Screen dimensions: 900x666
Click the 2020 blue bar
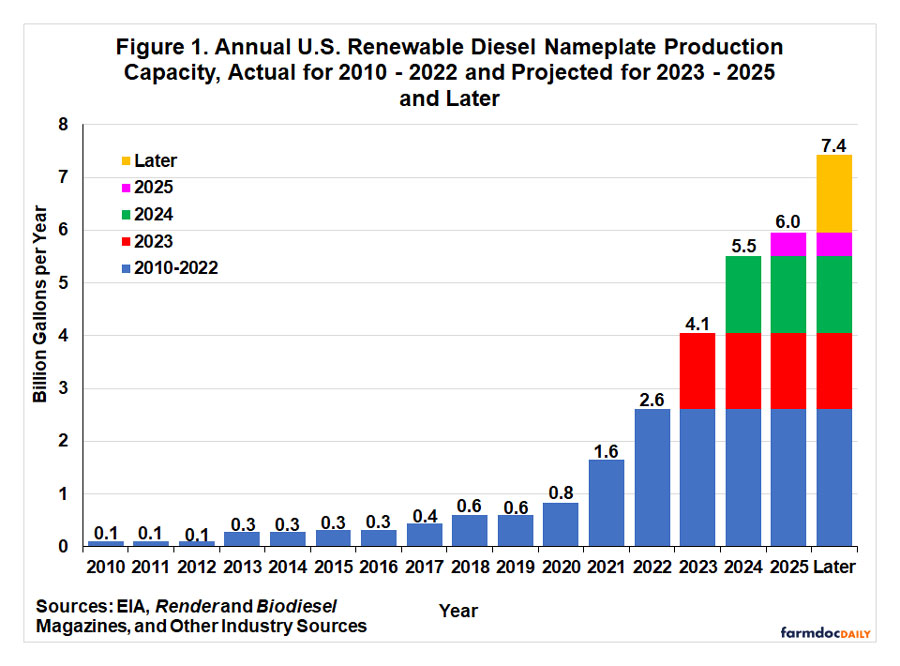[x=561, y=524]
